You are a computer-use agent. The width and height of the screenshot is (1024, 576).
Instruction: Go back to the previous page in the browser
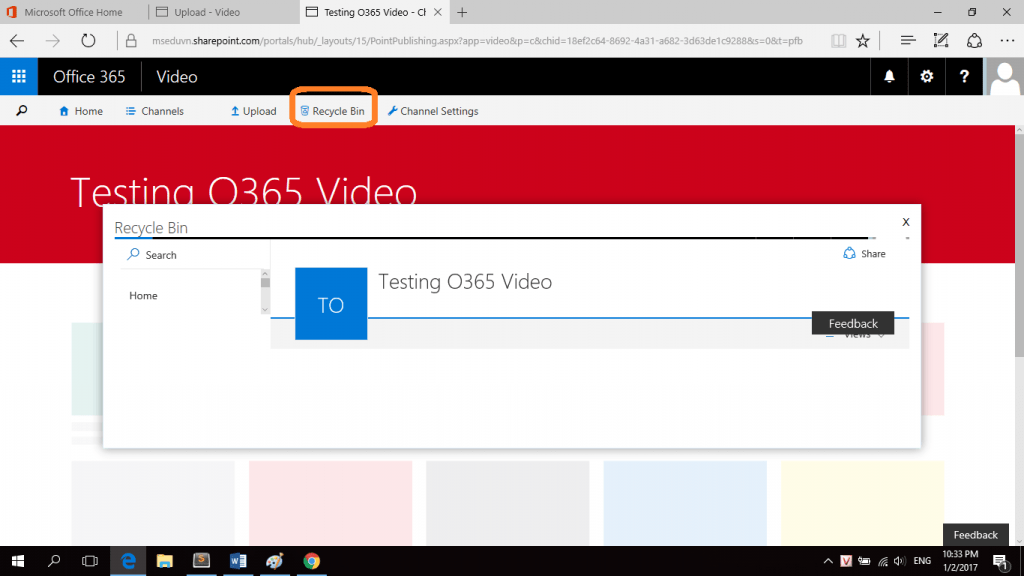(17, 40)
